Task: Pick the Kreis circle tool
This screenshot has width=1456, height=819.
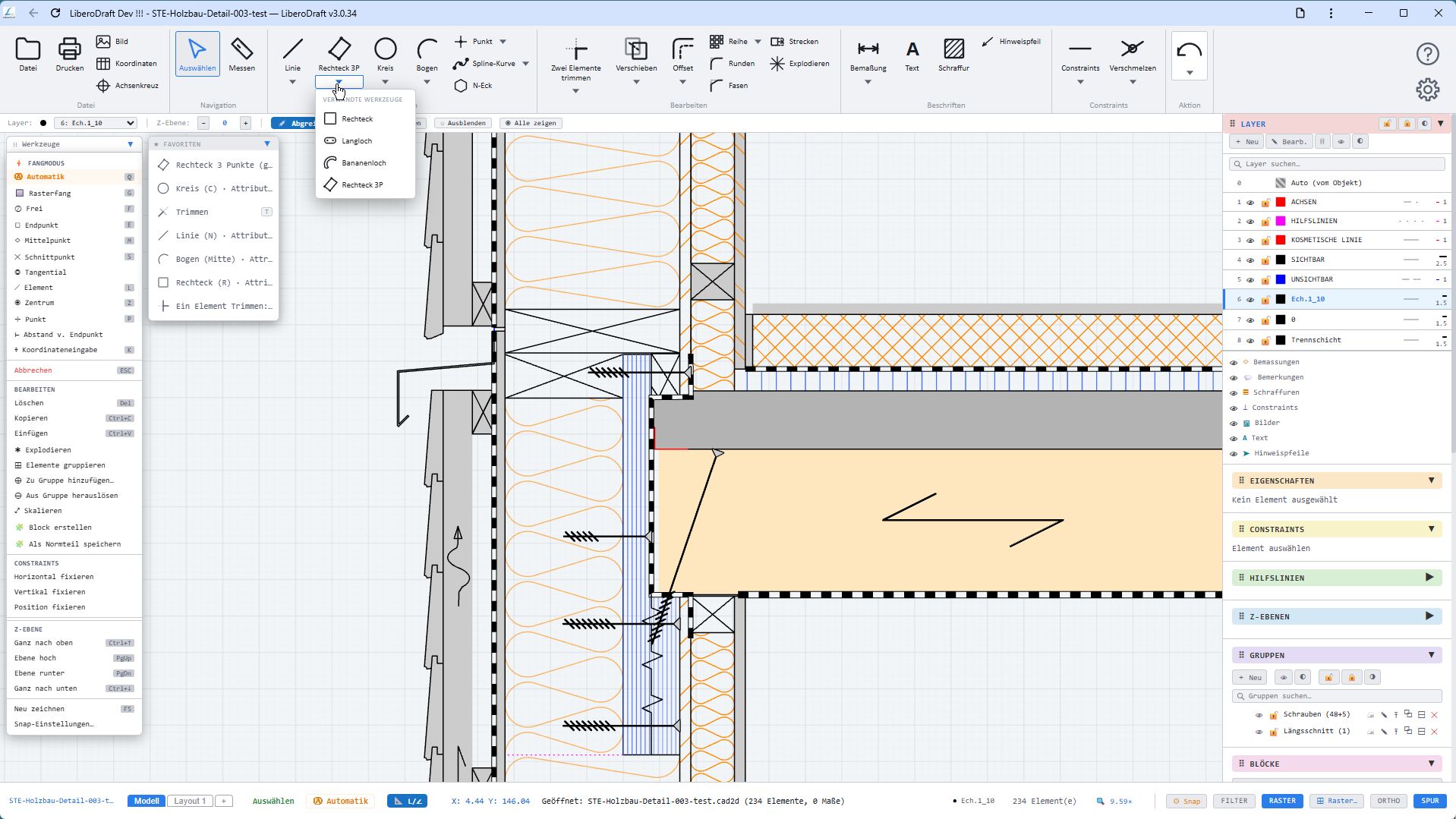Action: point(385,53)
